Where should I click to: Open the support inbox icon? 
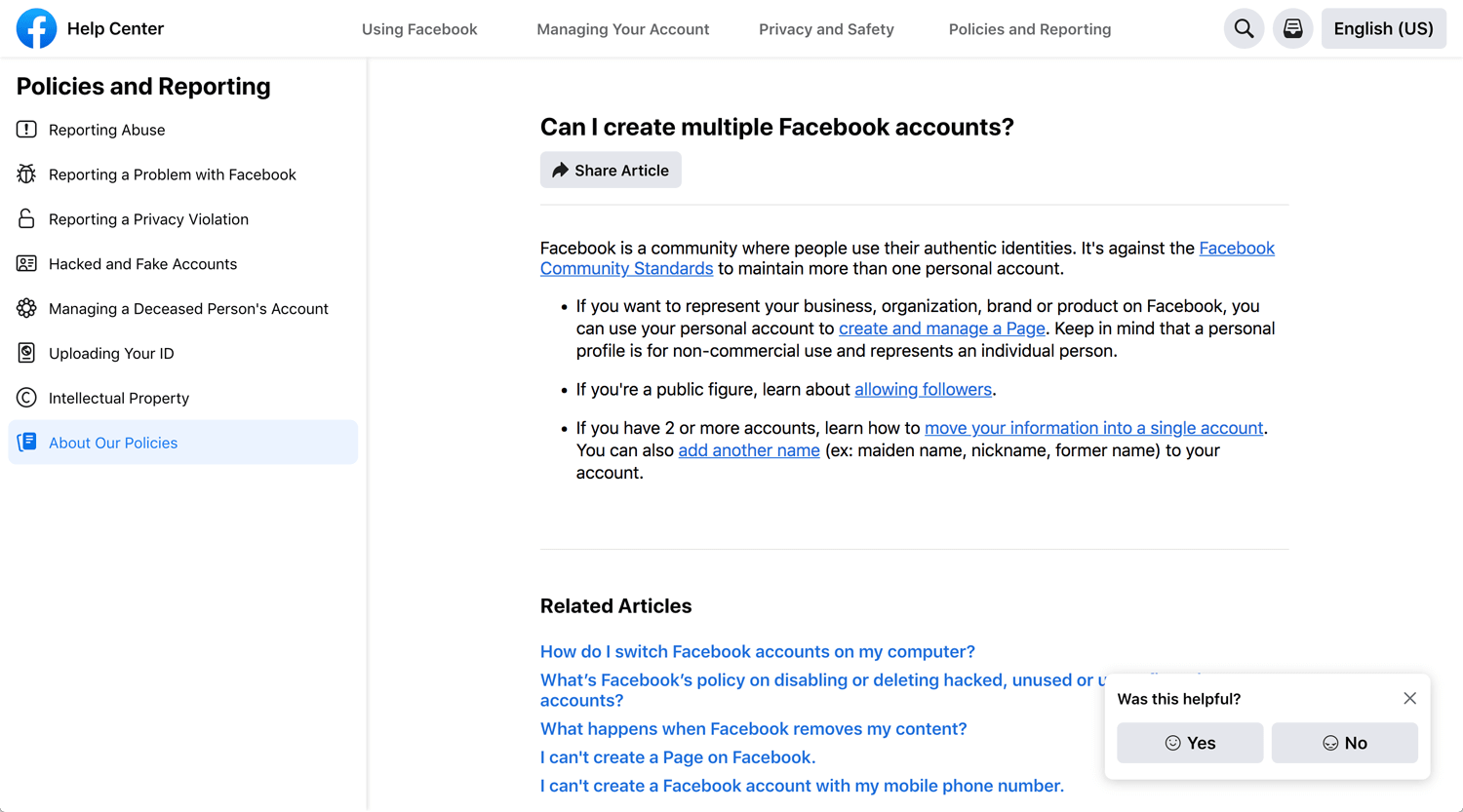[x=1292, y=28]
